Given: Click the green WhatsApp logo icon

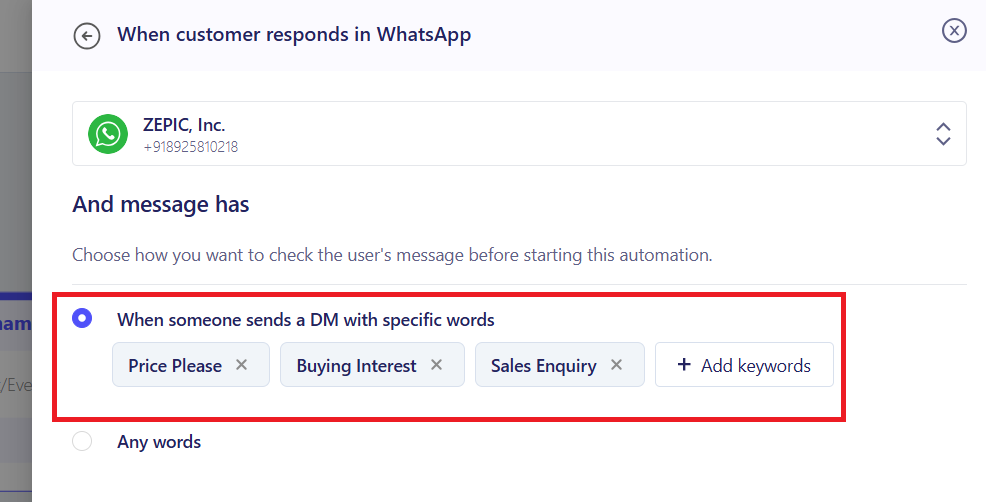Looking at the screenshot, I should click(107, 134).
